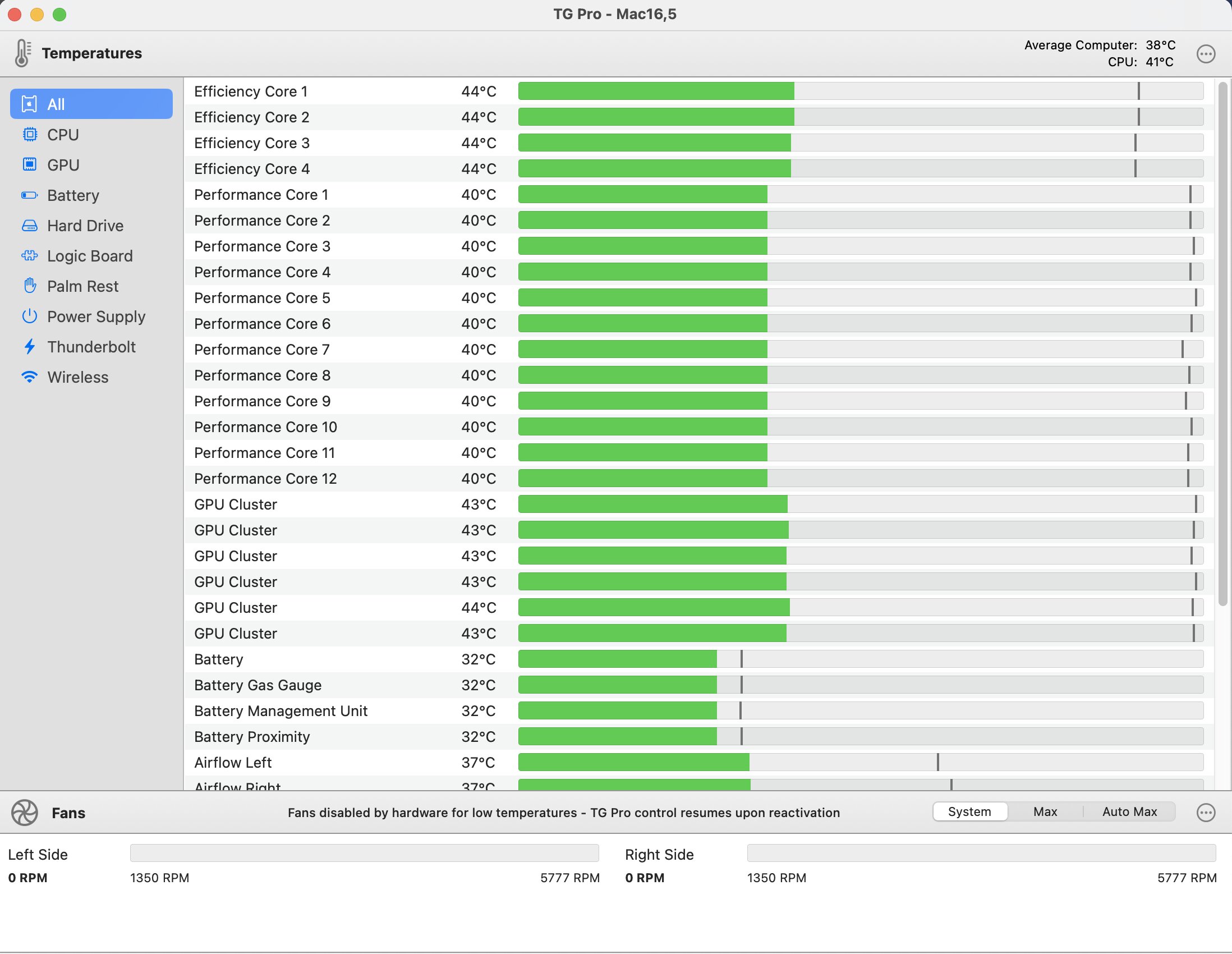Click the Right Side fan speed bar

click(x=982, y=852)
